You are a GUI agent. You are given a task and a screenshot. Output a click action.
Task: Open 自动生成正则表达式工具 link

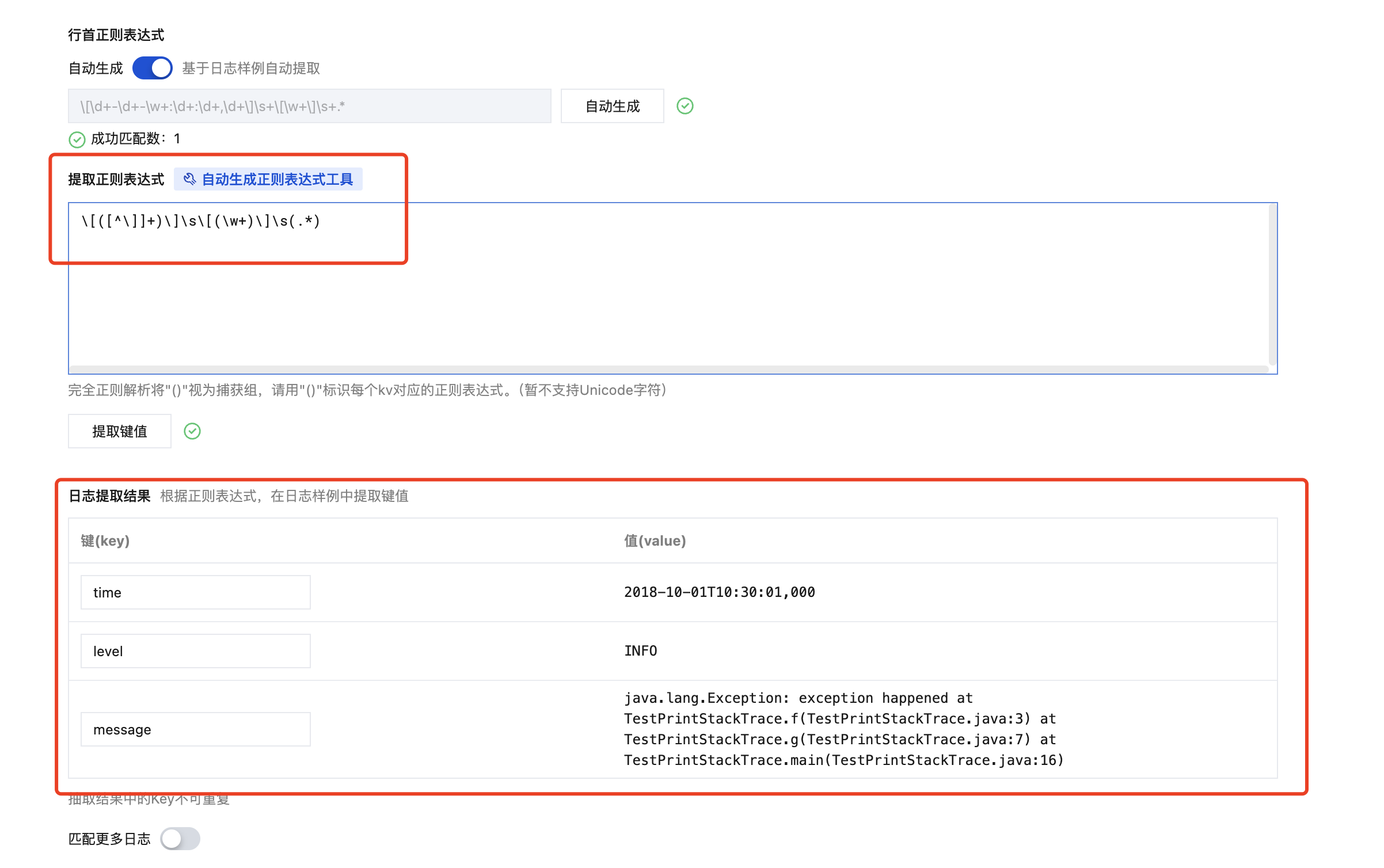pyautogui.click(x=277, y=180)
